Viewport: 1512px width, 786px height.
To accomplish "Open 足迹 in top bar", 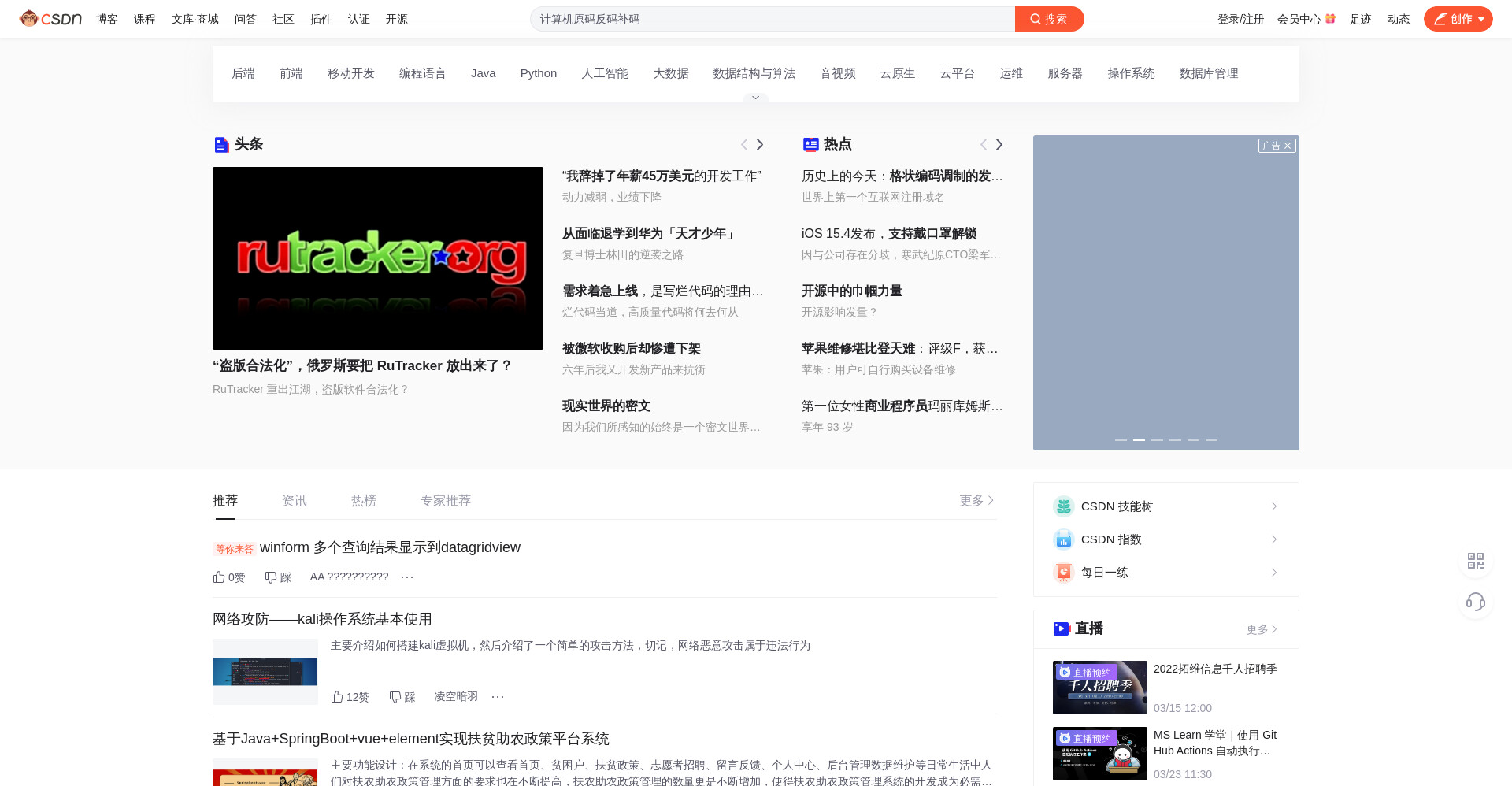I will click(1360, 19).
